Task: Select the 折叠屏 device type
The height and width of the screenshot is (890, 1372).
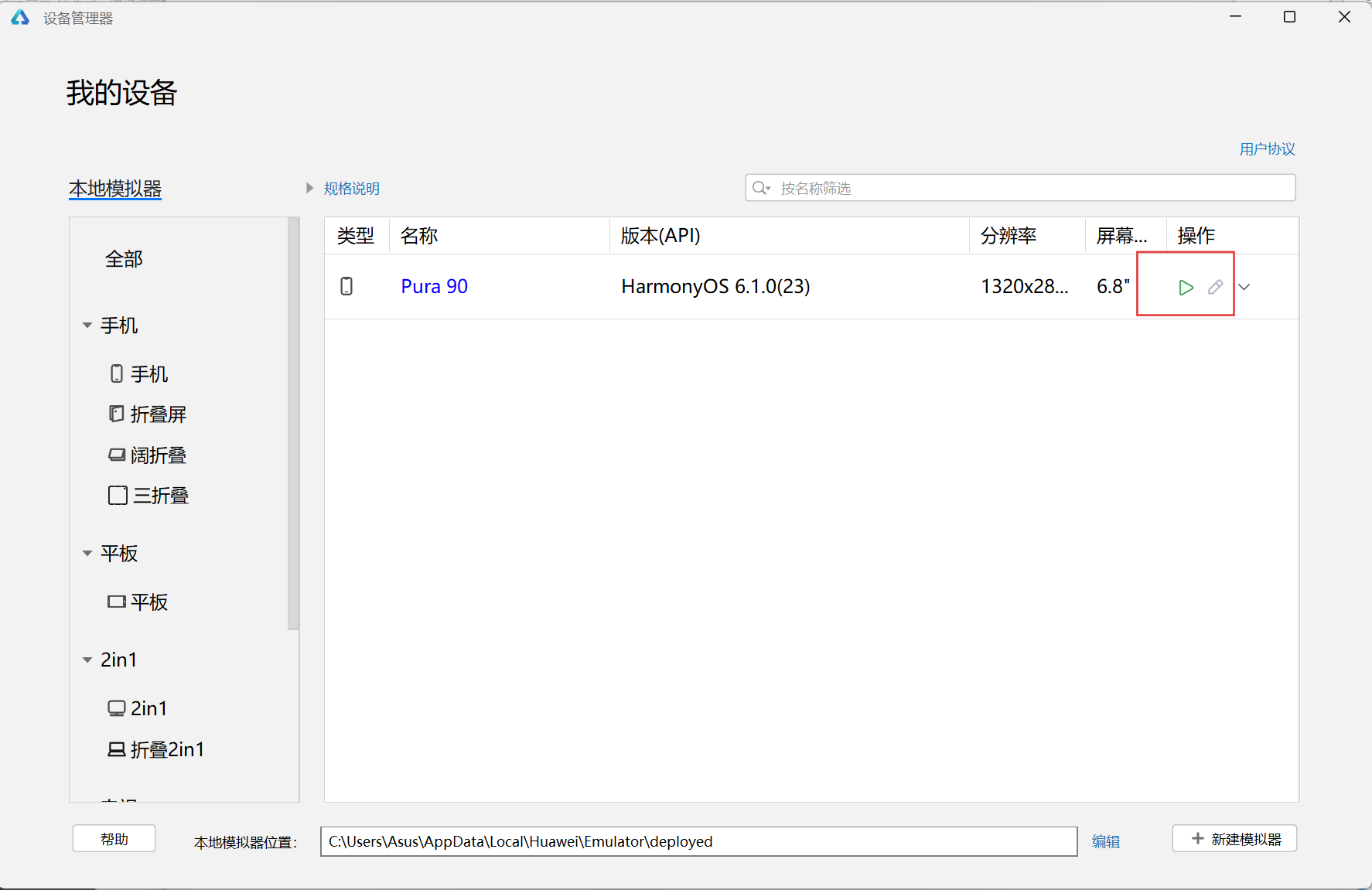Action: pyautogui.click(x=148, y=414)
